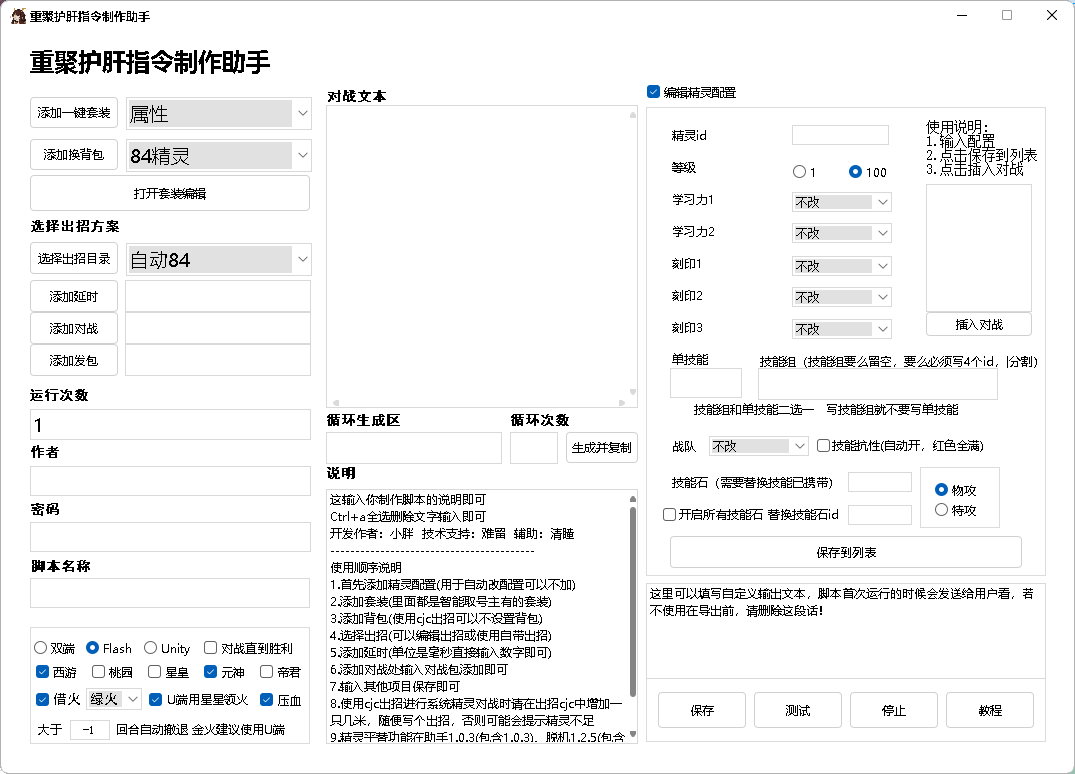Viewport: 1075px width, 774px height.
Task: Click 保存到列表 button
Action: pos(846,552)
